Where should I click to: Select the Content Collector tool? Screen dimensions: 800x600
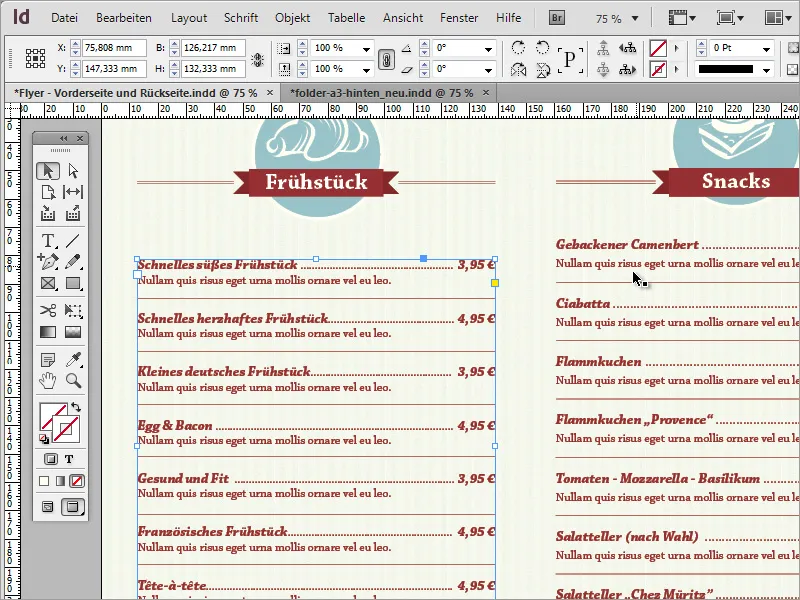point(48,213)
